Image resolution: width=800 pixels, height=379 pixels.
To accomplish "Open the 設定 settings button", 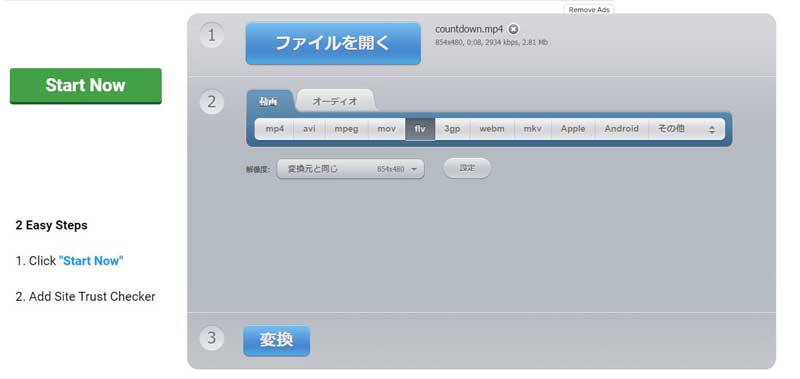I will [x=467, y=168].
